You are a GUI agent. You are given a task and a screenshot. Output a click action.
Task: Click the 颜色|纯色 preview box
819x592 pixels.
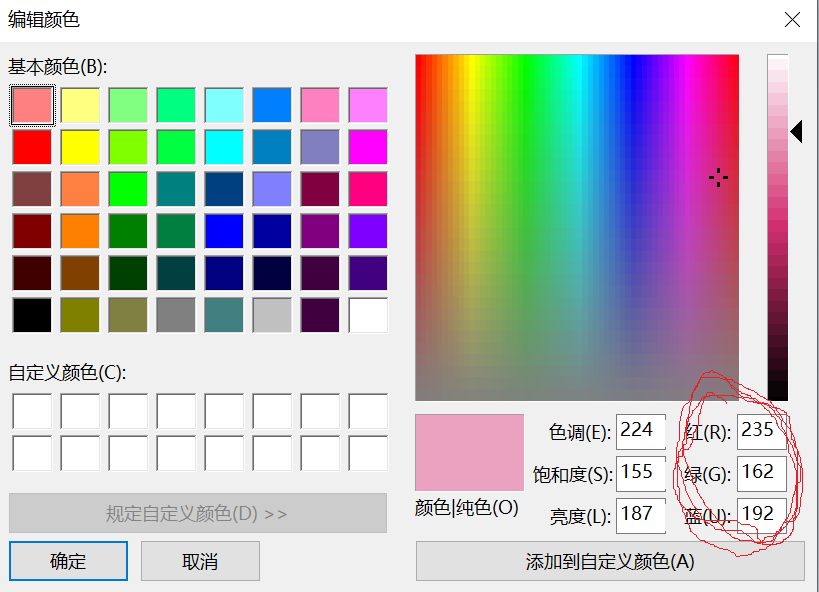coord(470,452)
